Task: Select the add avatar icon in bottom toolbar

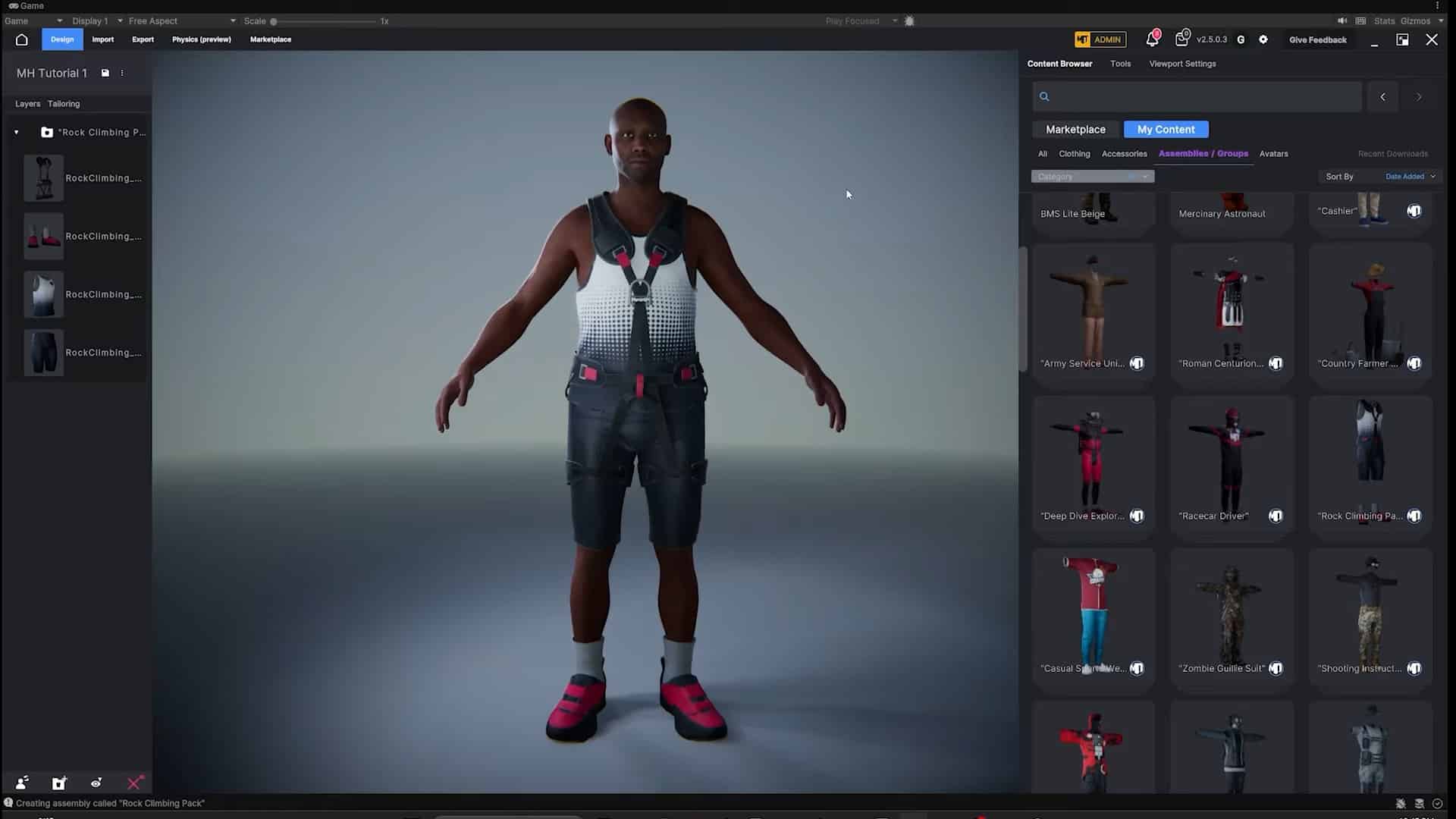Action: tap(21, 783)
